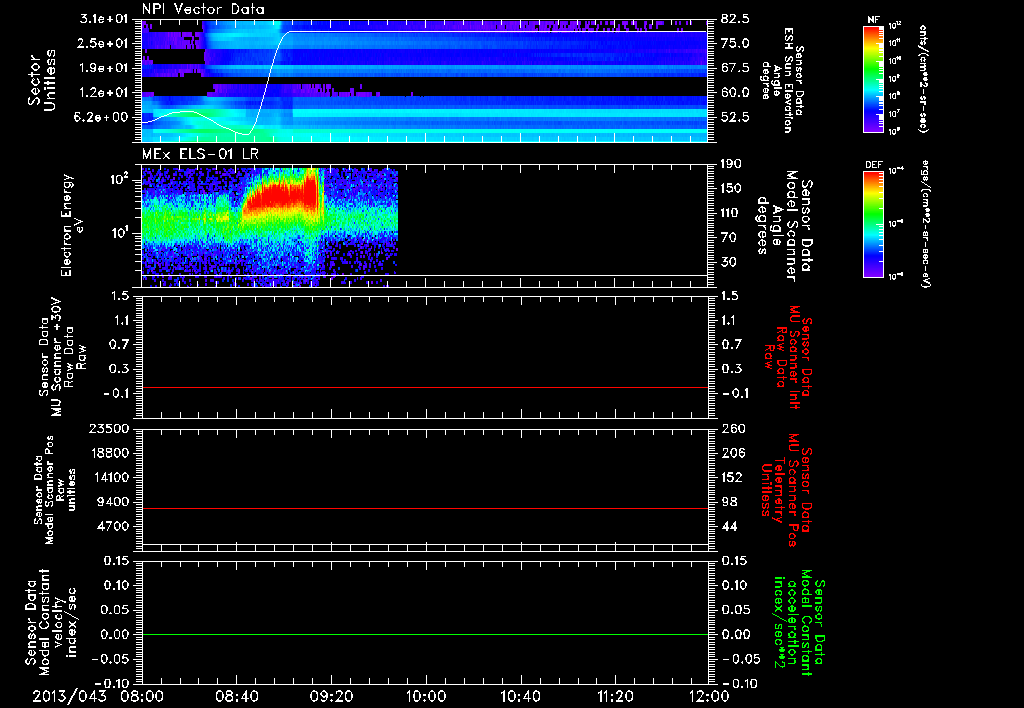Click the "44" telemetry axis tick
This screenshot has width=1024, height=708.
tap(728, 526)
